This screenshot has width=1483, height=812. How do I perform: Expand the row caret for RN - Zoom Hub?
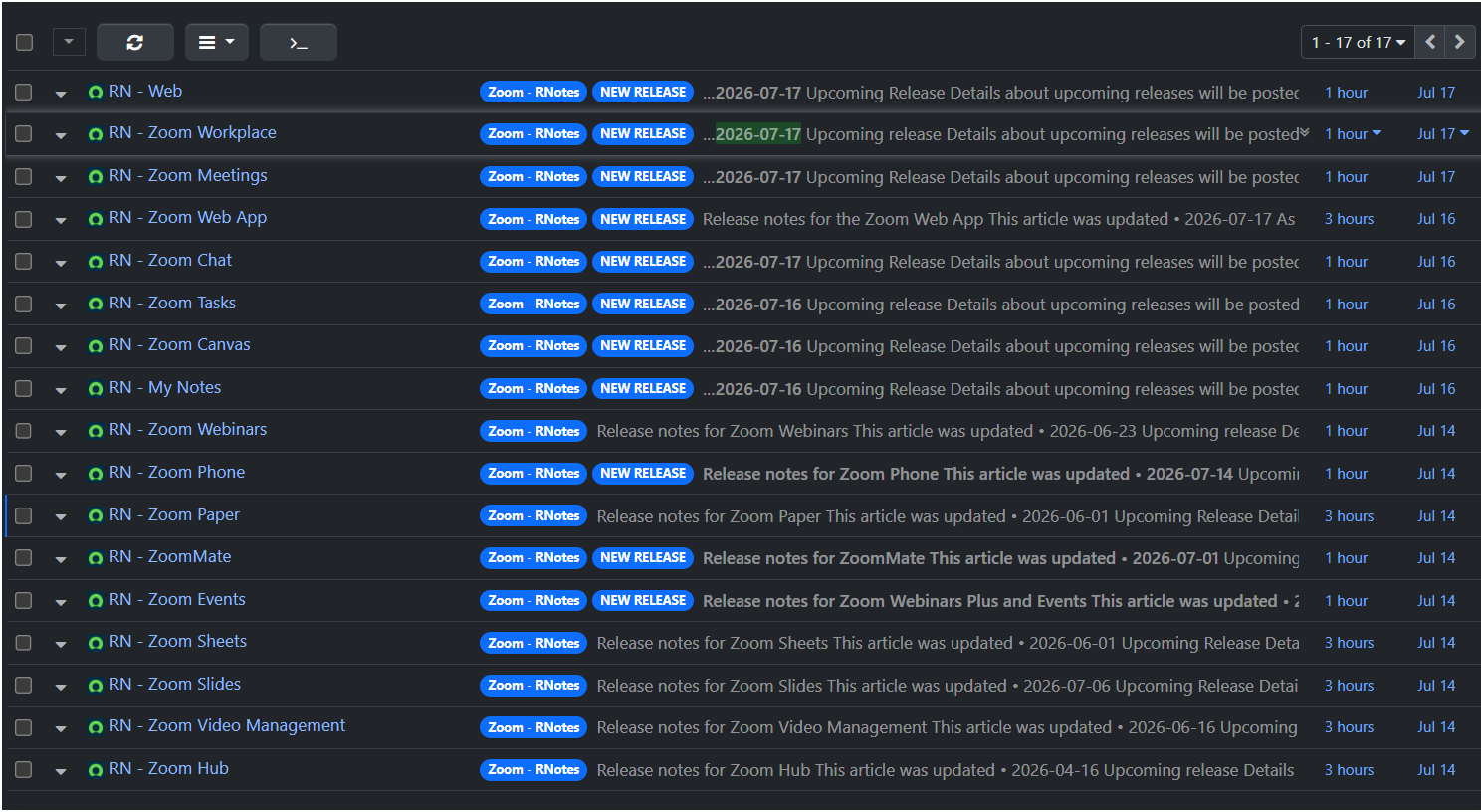61,771
